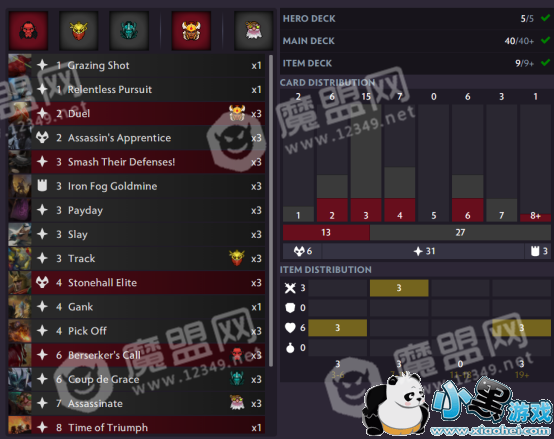Click the weapon item icon in Item Distribution
The image size is (554, 439).
pos(290,288)
